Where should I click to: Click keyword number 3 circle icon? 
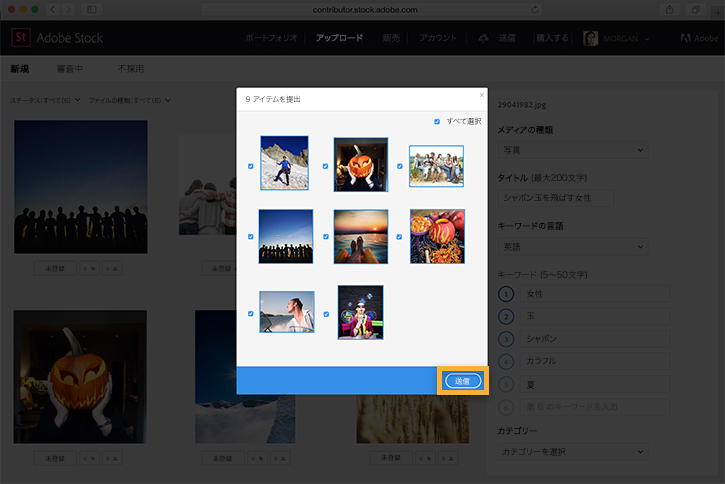pyautogui.click(x=506, y=339)
